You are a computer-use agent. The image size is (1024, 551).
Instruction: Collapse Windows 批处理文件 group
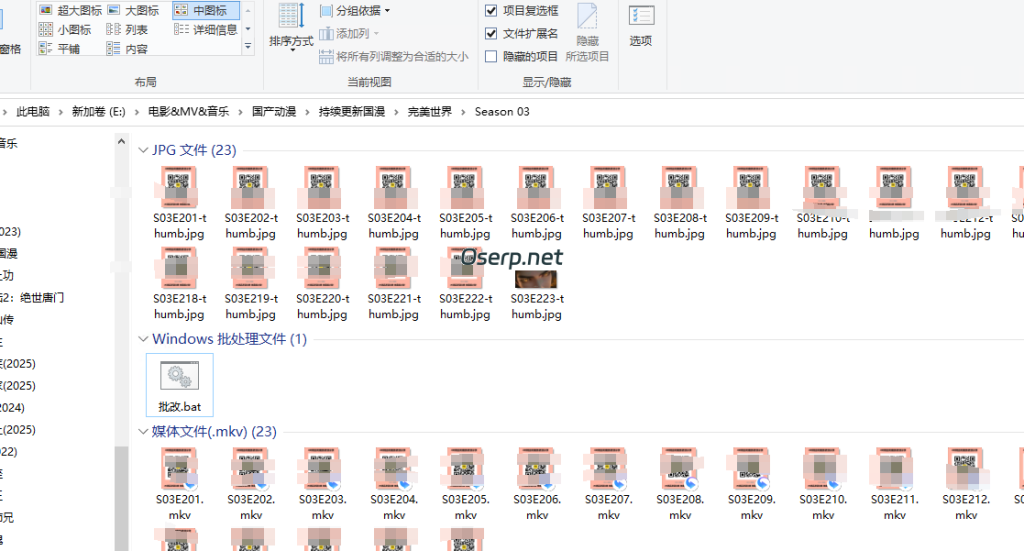(x=143, y=339)
